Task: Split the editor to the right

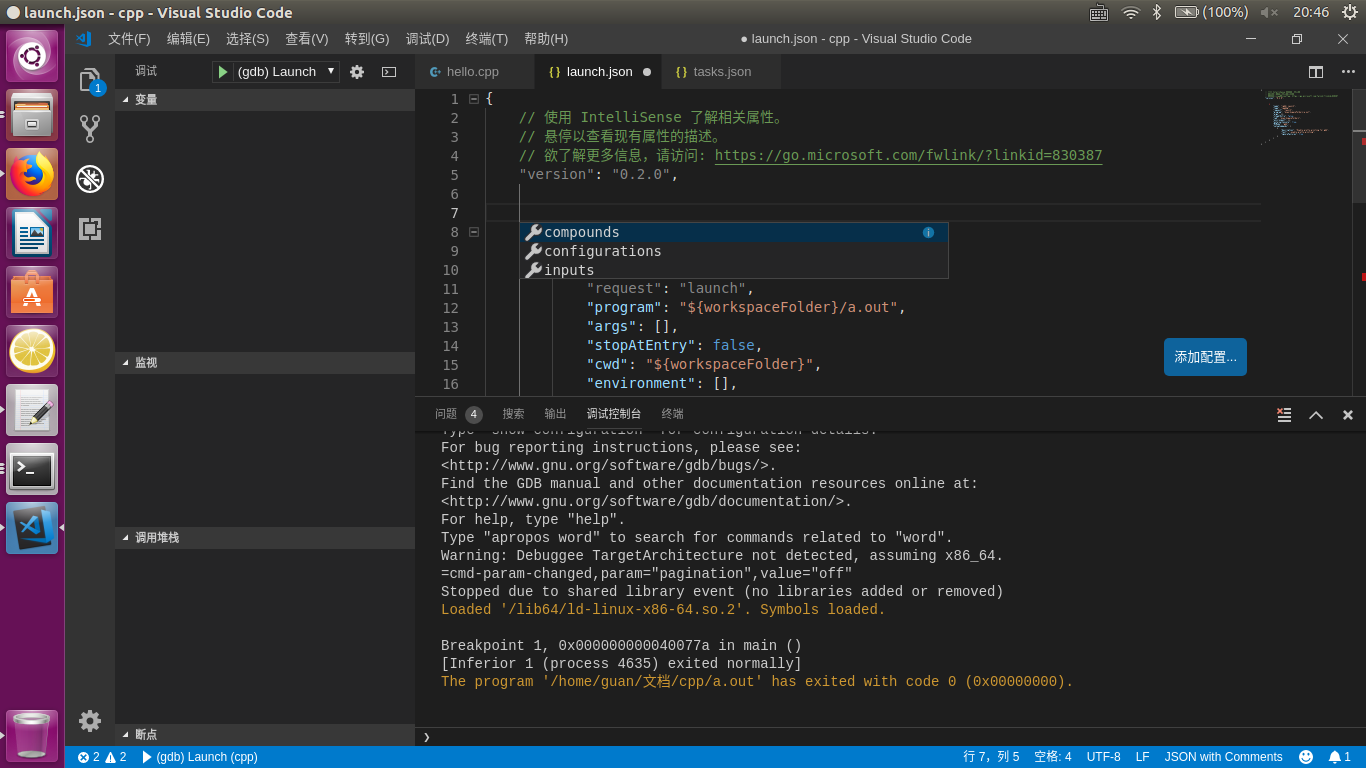Action: pyautogui.click(x=1316, y=72)
